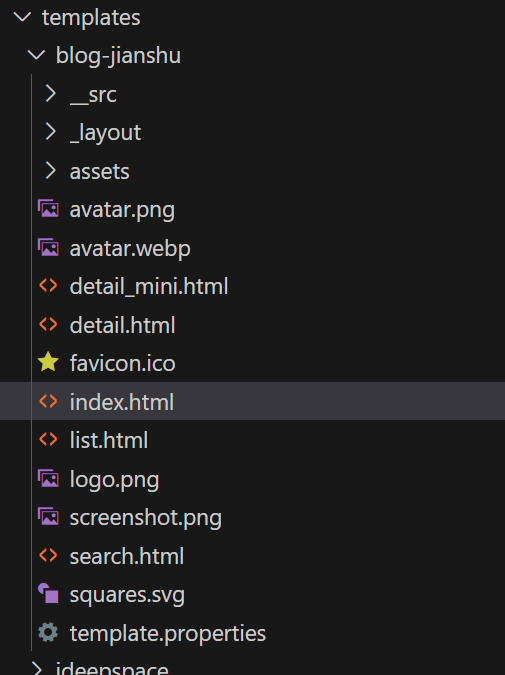Viewport: 505px width, 675px height.
Task: Open the detail.html file
Action: pos(122,325)
